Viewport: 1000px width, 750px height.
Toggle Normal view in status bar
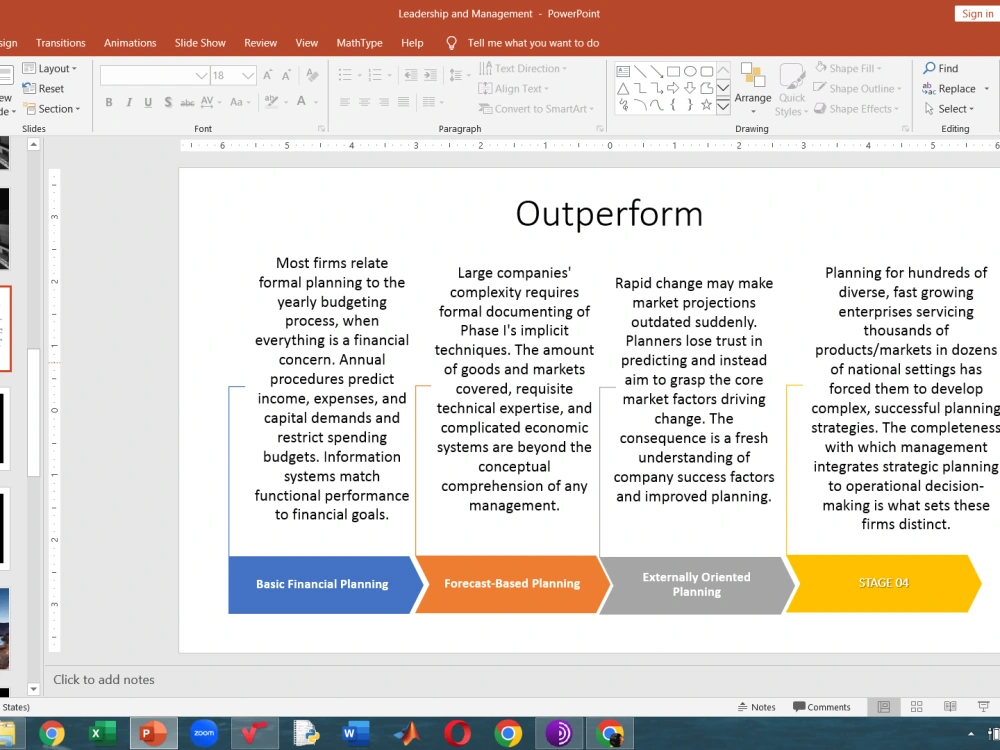pyautogui.click(x=883, y=707)
